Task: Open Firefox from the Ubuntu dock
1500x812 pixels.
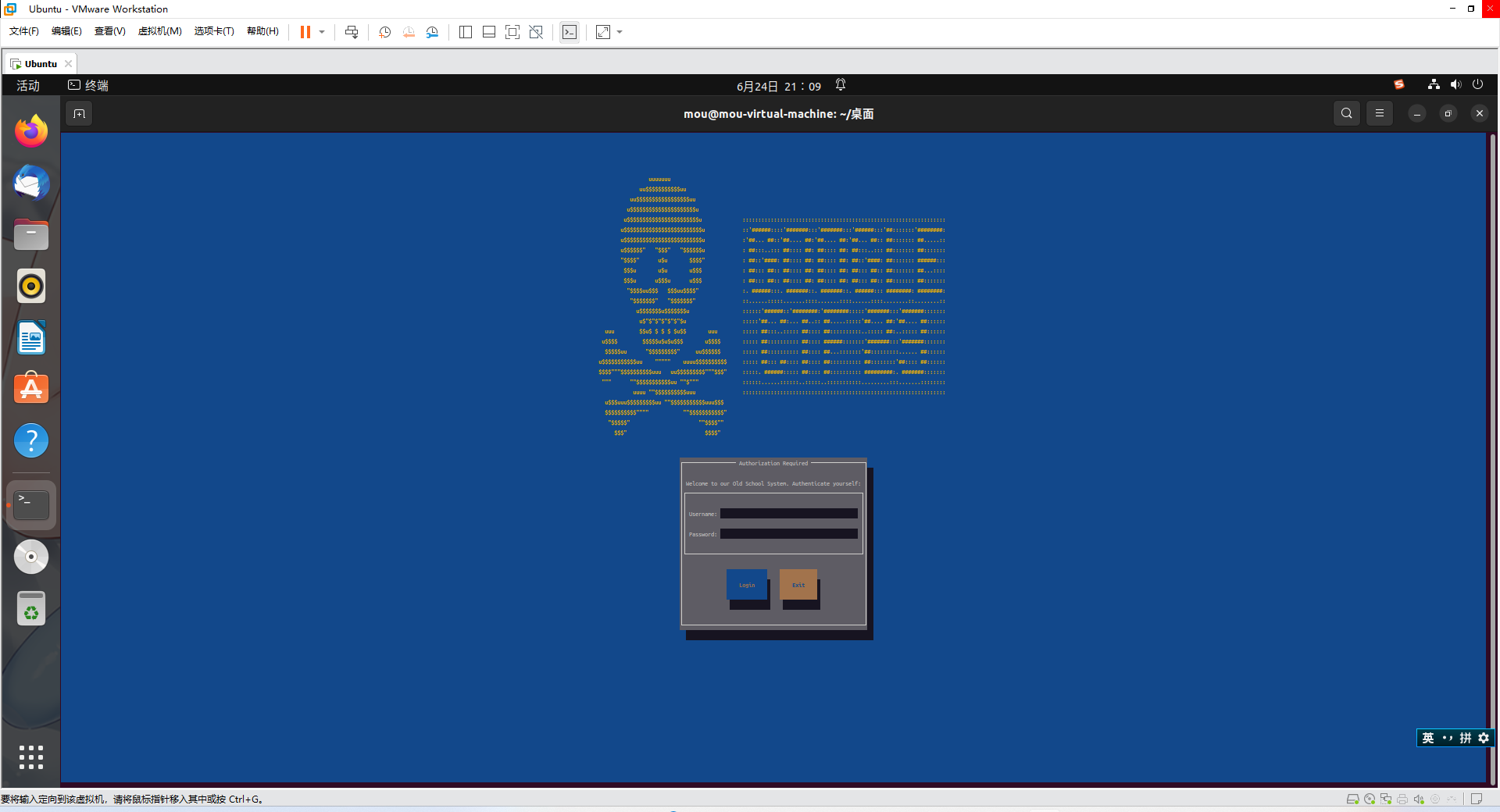Action: 31,131
